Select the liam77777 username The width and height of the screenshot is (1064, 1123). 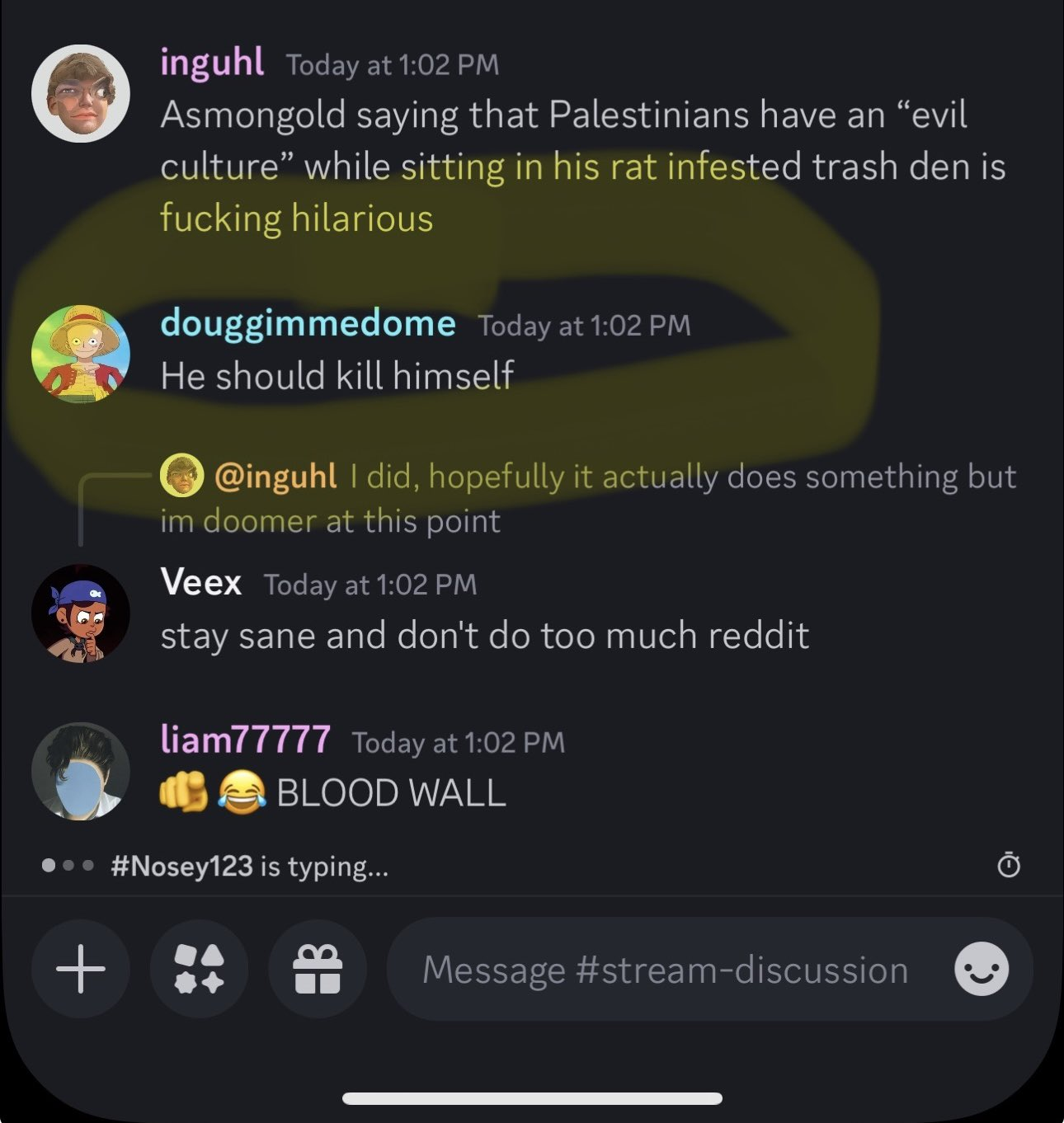coord(245,740)
